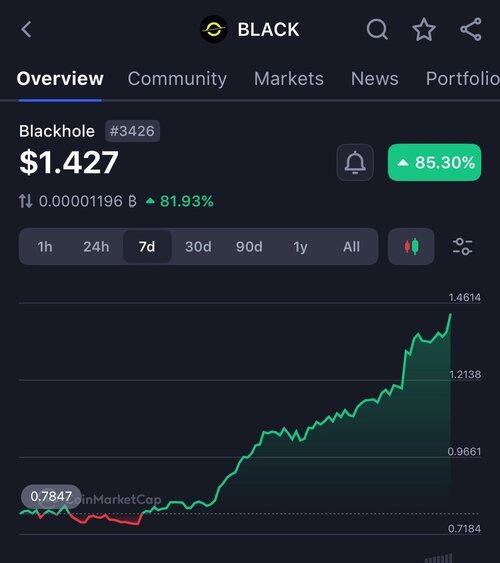Screen dimensions: 500x563
Task: Open search with magnifier icon
Action: click(x=377, y=29)
